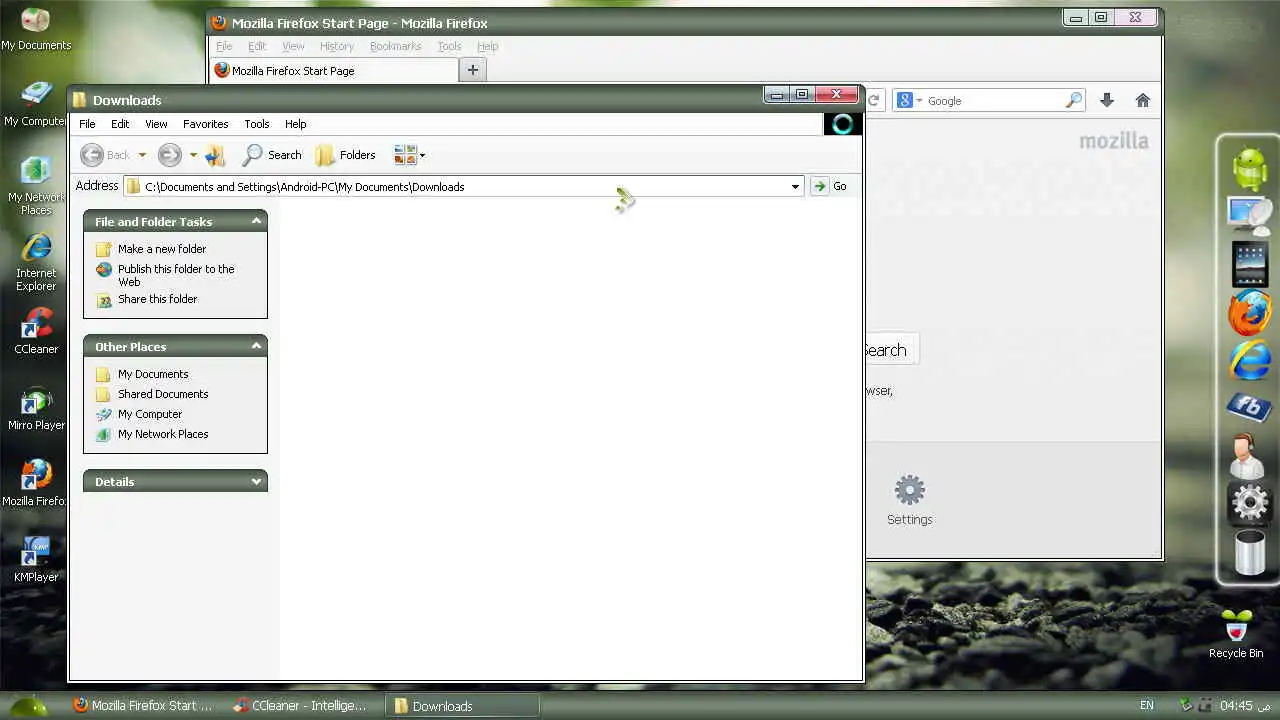Screen dimensions: 1280x720
Task: Launch Firefox from the dock
Action: click(x=1250, y=313)
